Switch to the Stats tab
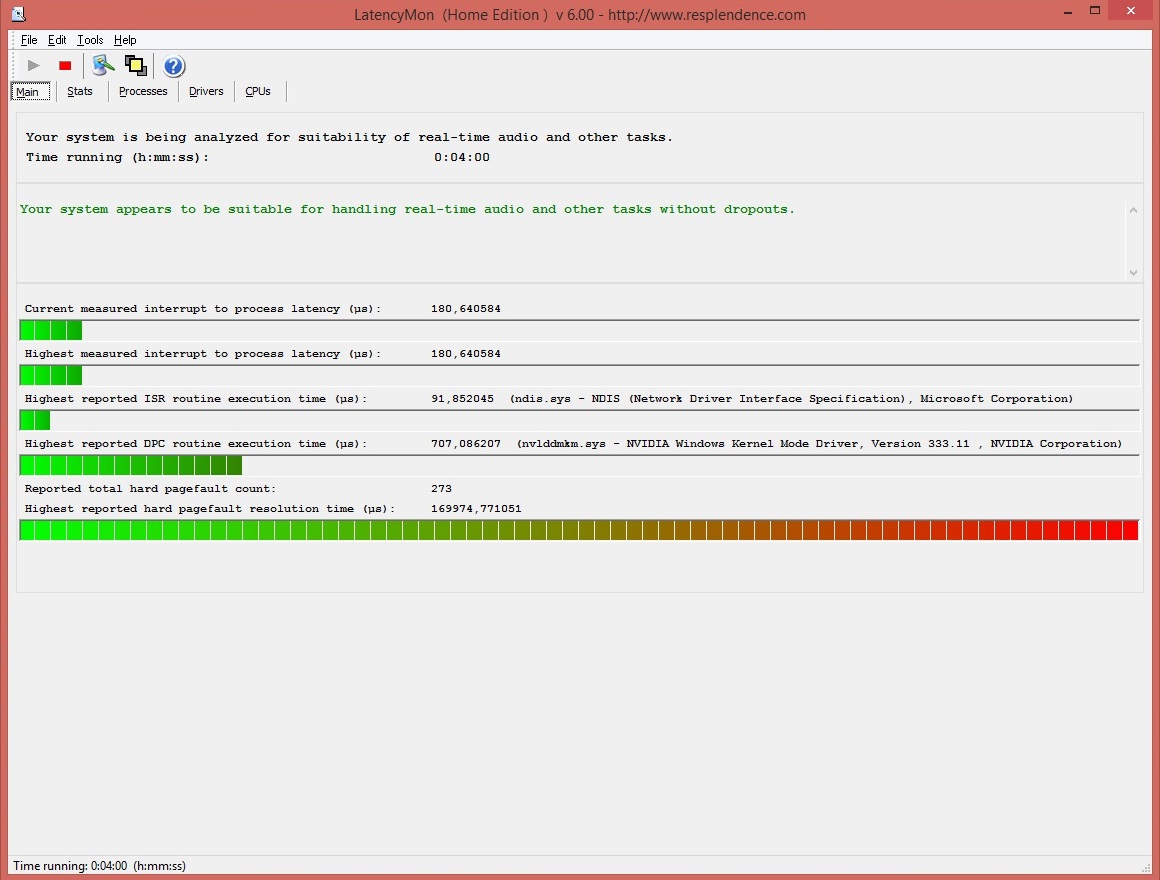The image size is (1160, 880). (x=80, y=92)
